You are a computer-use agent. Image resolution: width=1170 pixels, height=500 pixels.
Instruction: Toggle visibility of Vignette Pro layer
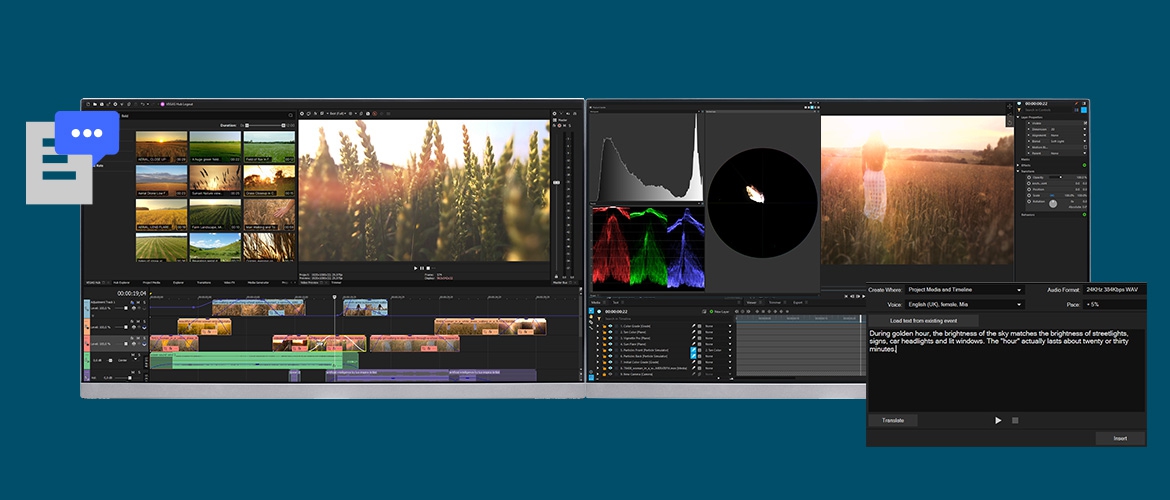tap(608, 340)
